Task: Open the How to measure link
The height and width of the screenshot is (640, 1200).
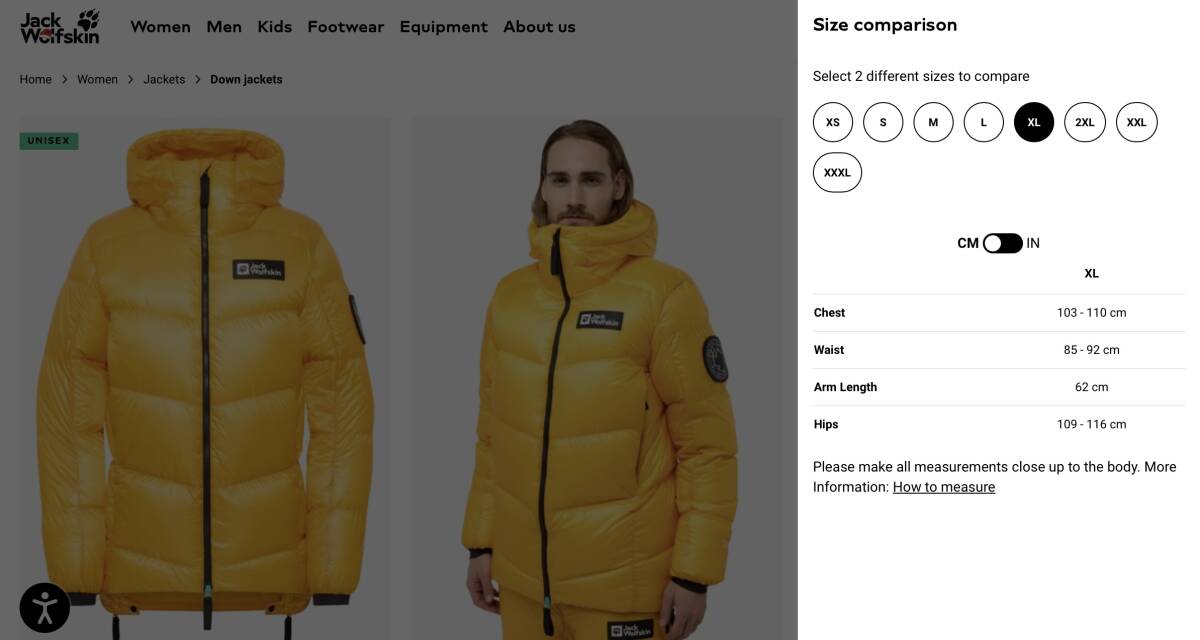Action: (944, 487)
